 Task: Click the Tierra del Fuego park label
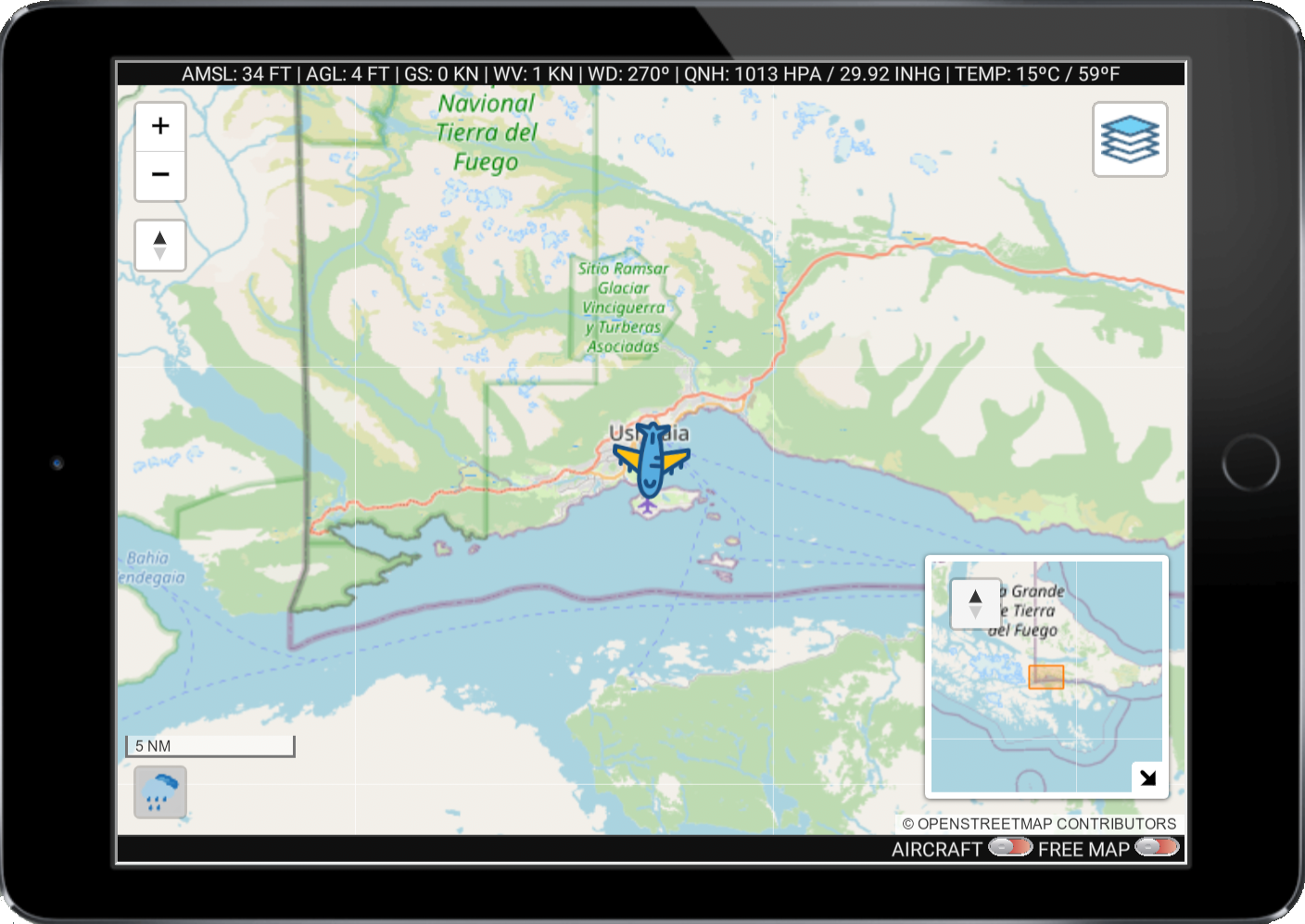tap(487, 133)
